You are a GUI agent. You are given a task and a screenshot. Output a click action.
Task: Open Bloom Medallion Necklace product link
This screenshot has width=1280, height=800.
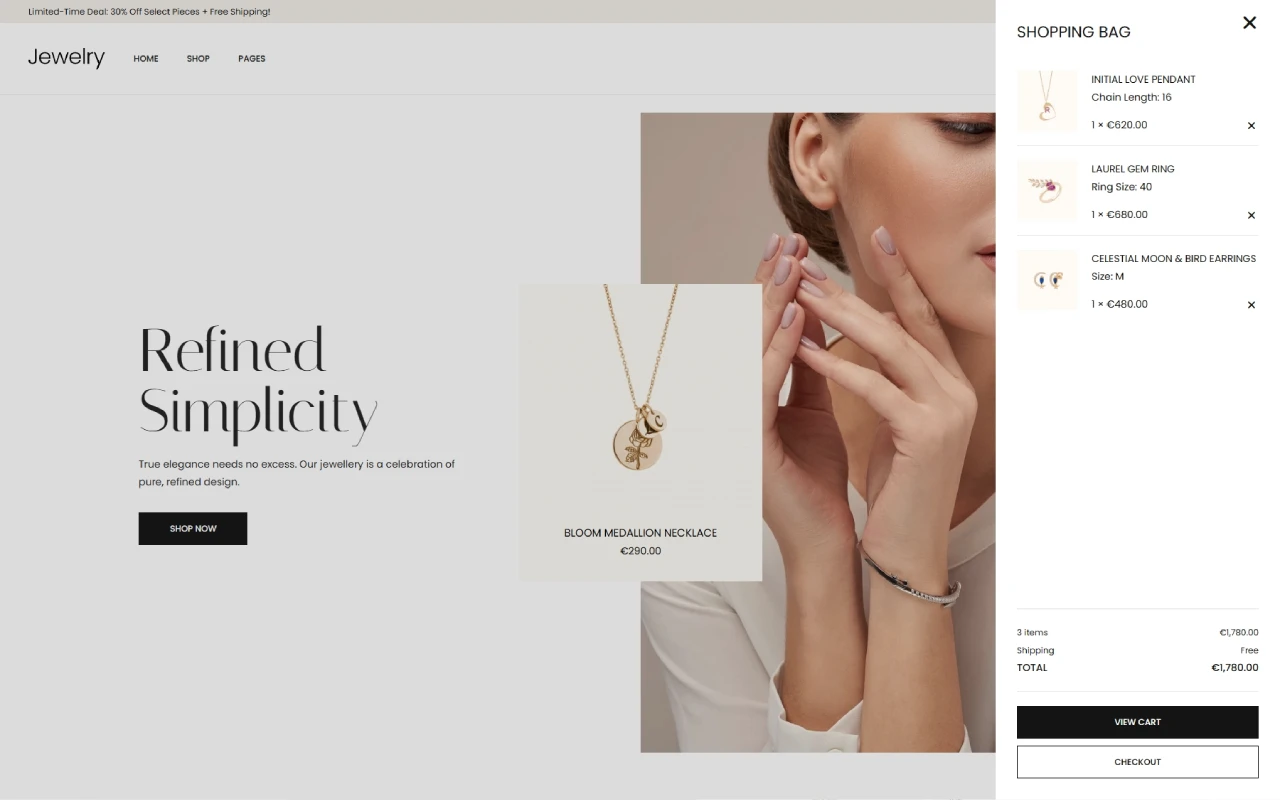pos(640,533)
